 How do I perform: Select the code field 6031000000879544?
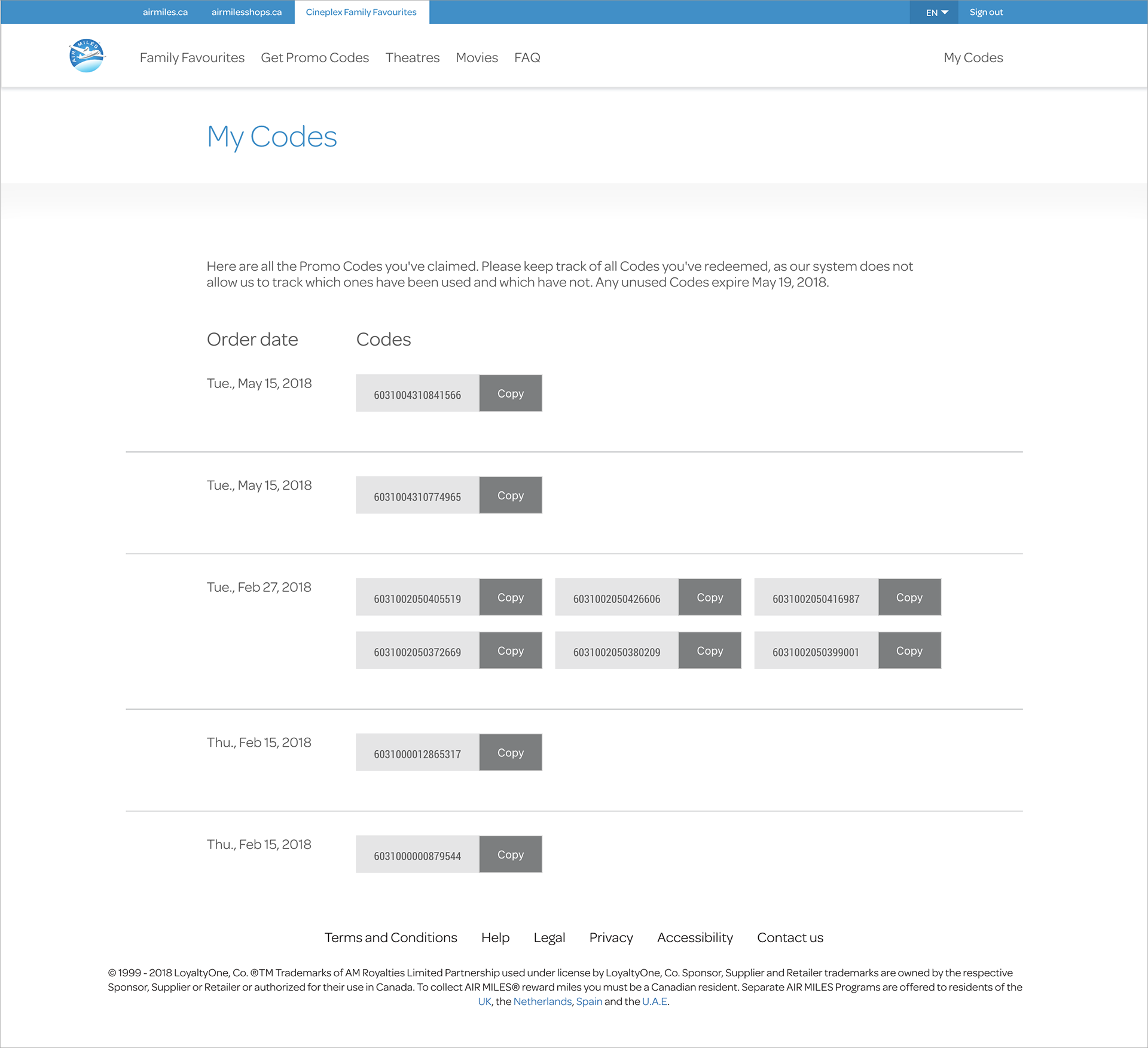click(x=417, y=854)
